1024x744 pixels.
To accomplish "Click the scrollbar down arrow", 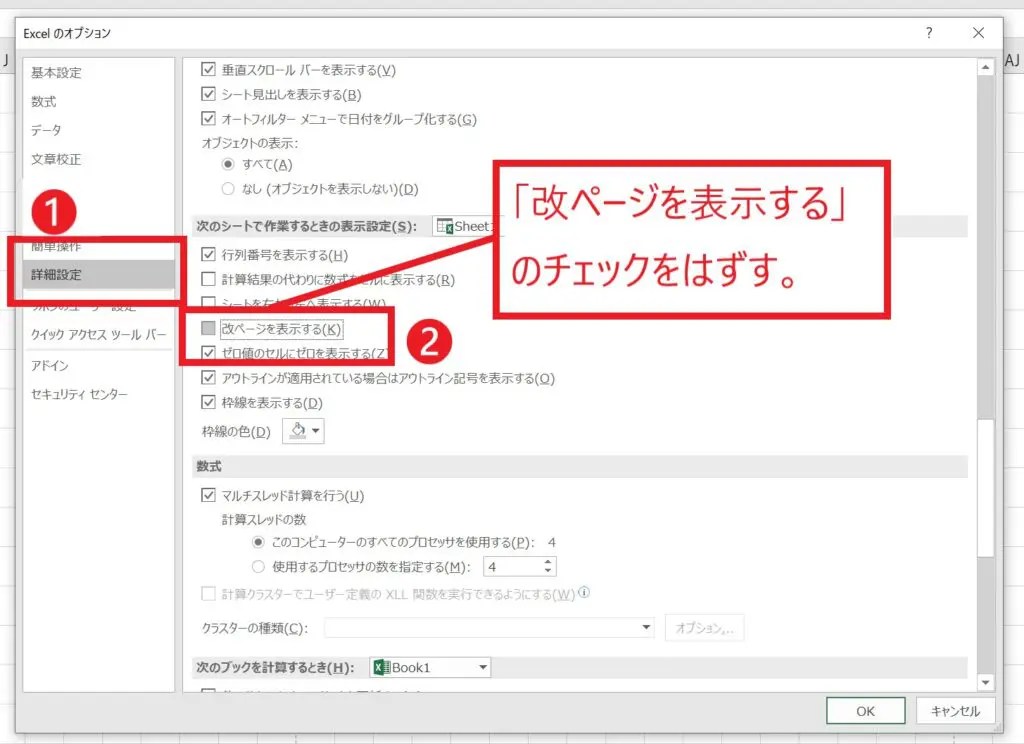I will [x=985, y=683].
